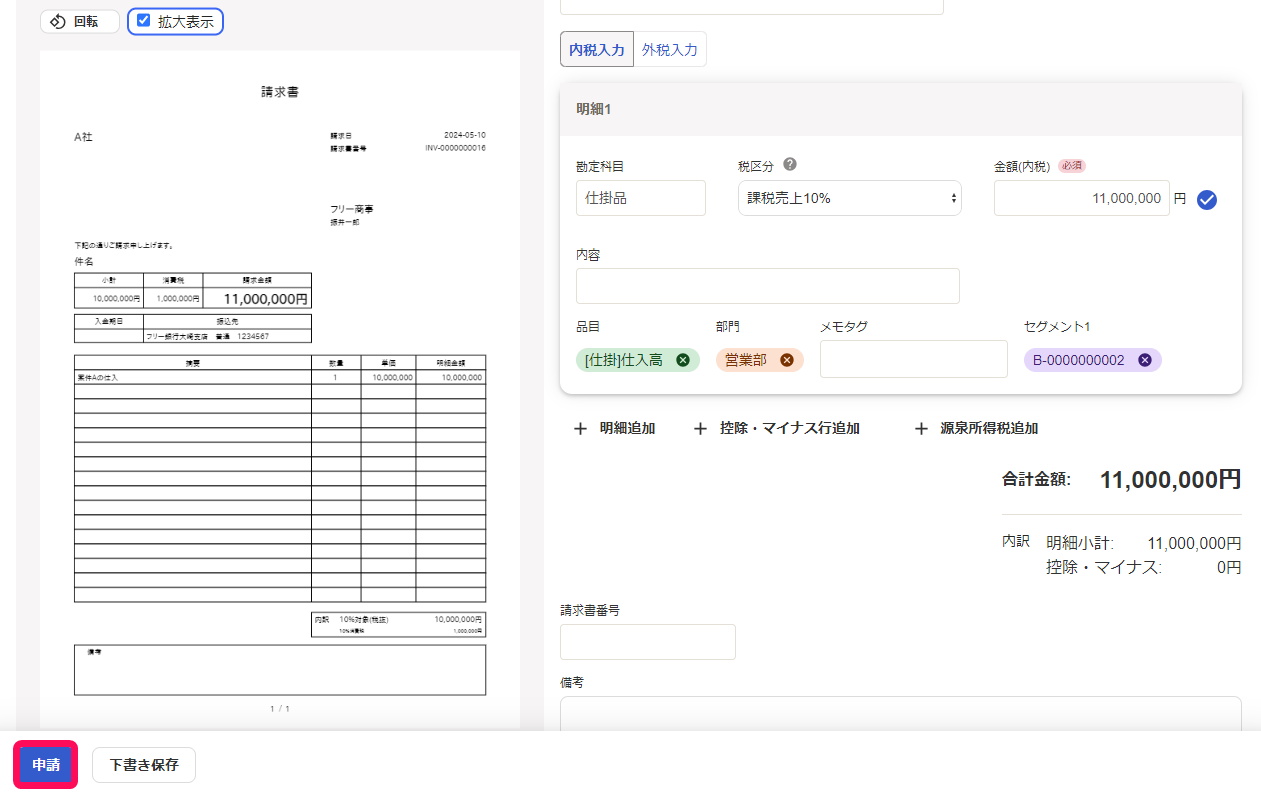The height and width of the screenshot is (795, 1261).
Task: Remove the [仕掛]仕入高 item tag
Action: coord(683,360)
